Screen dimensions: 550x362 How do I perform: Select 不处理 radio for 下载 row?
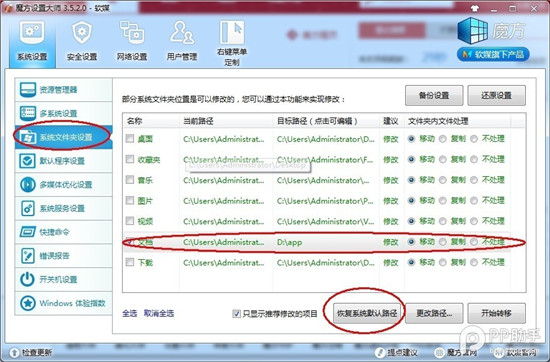[474, 262]
